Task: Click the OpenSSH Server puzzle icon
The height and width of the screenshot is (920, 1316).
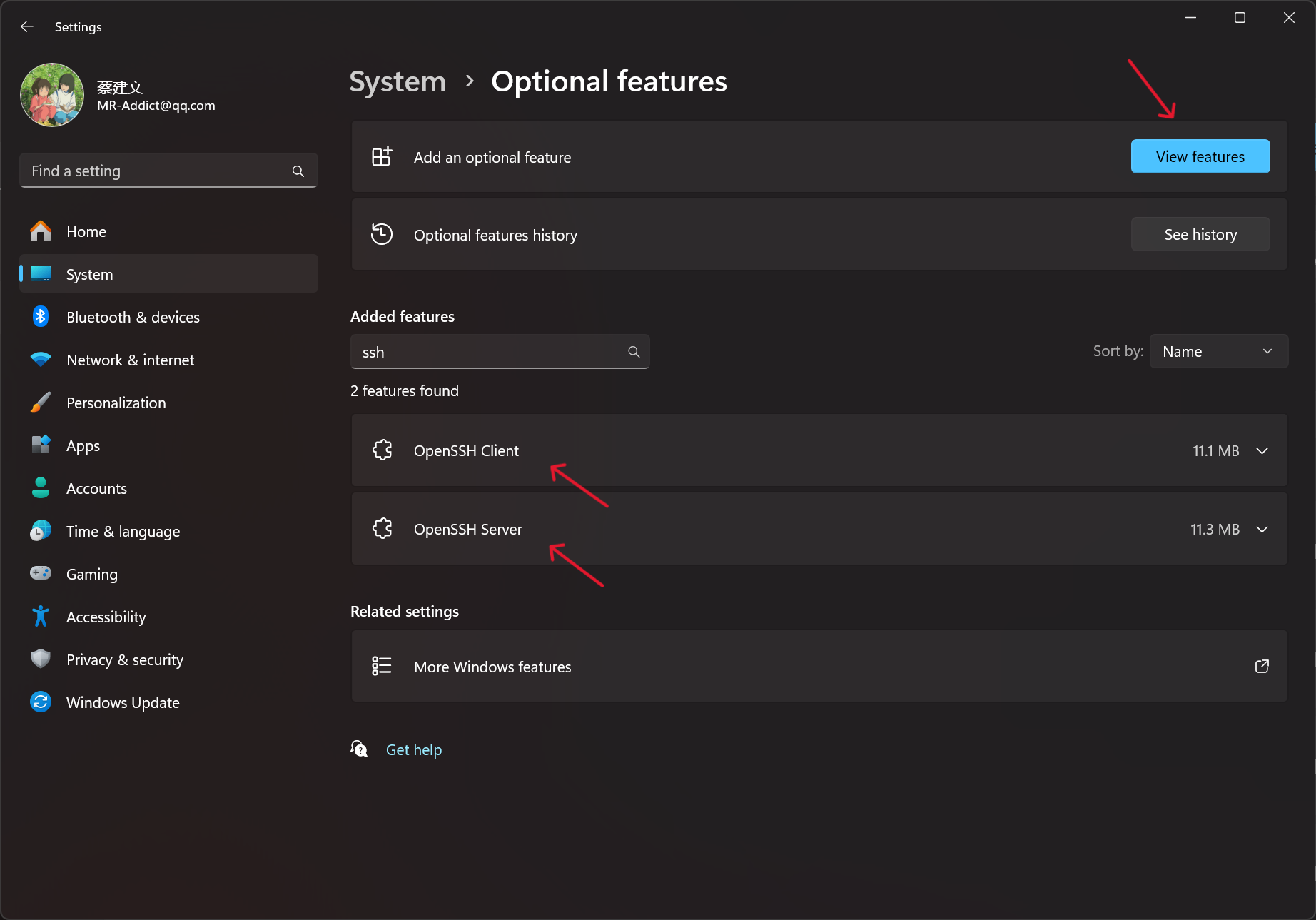Action: [x=383, y=528]
